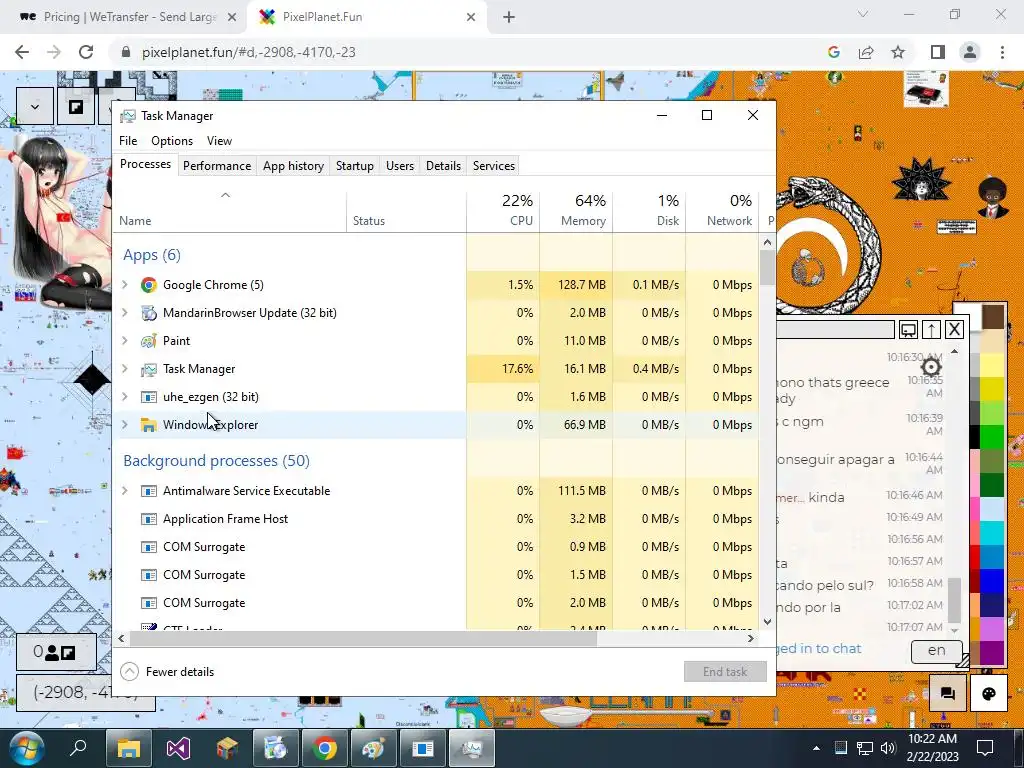Click the 'in to chat' login link
1024x768 pixels.
tap(819, 648)
